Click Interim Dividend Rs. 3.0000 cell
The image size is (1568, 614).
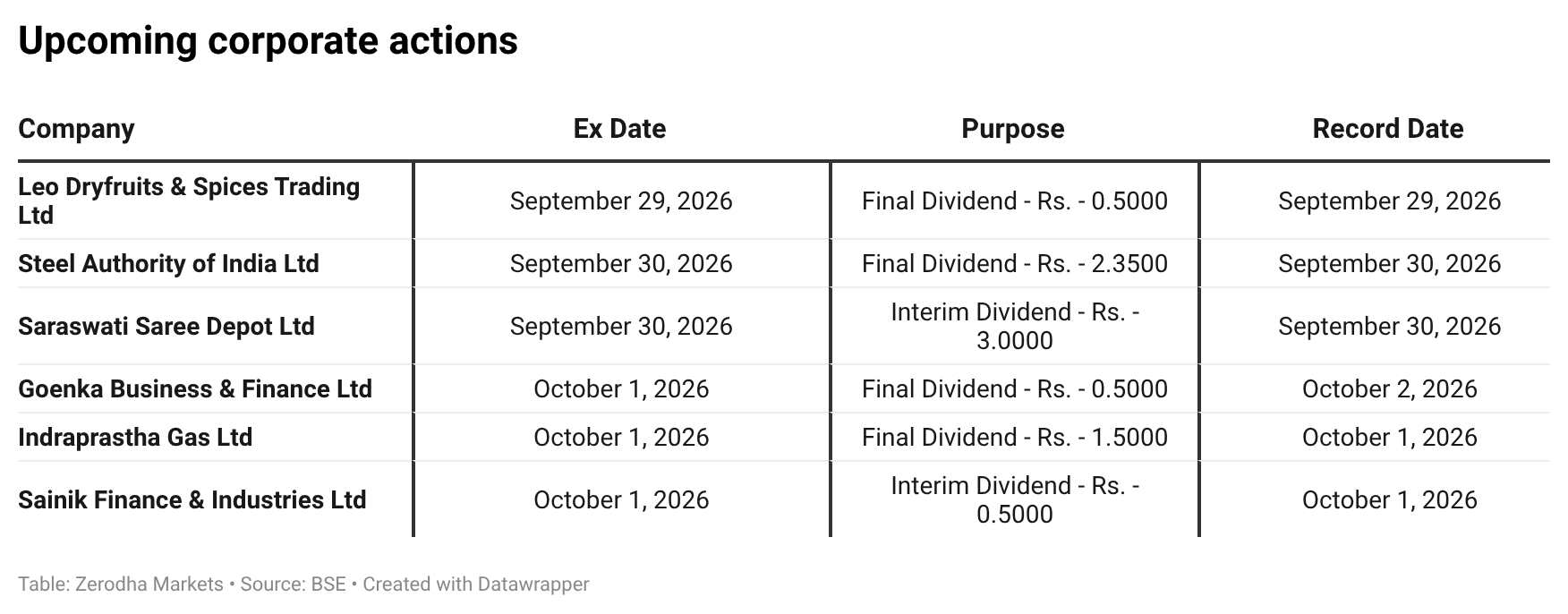(1014, 326)
